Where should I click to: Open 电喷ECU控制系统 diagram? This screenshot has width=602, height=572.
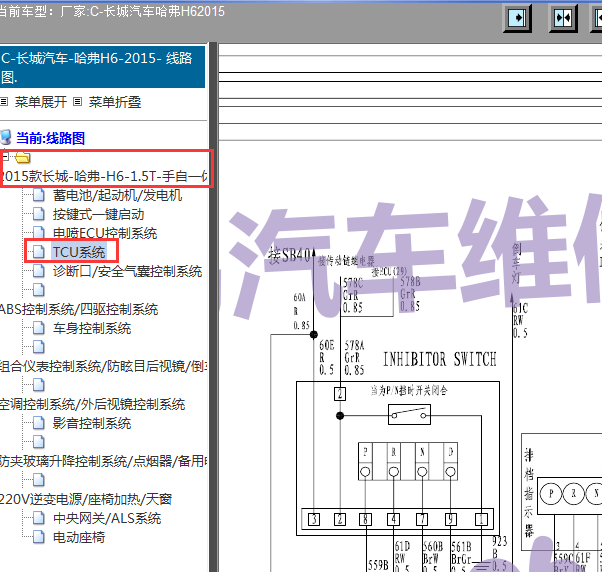105,233
